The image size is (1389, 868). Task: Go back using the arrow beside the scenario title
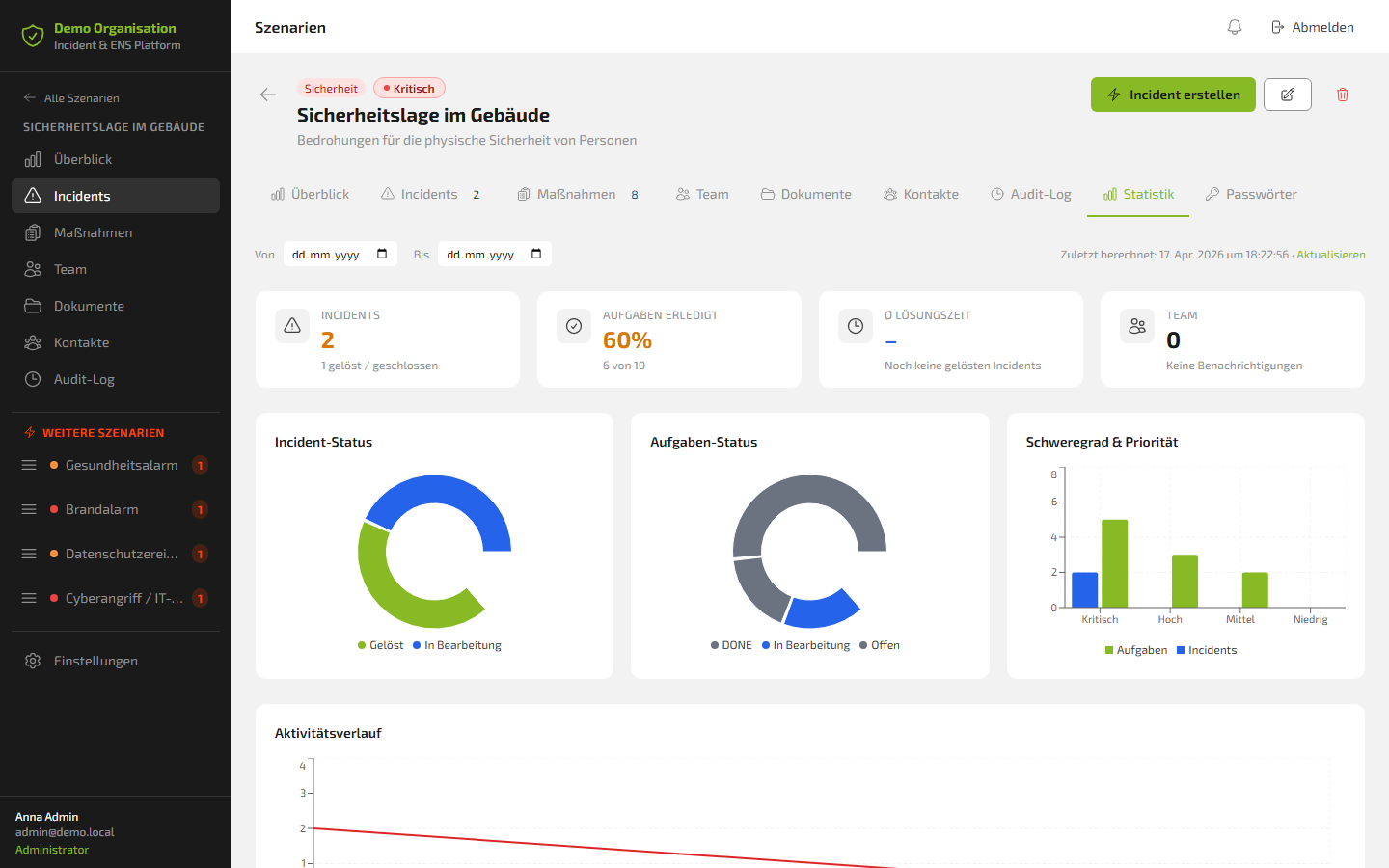[x=268, y=95]
